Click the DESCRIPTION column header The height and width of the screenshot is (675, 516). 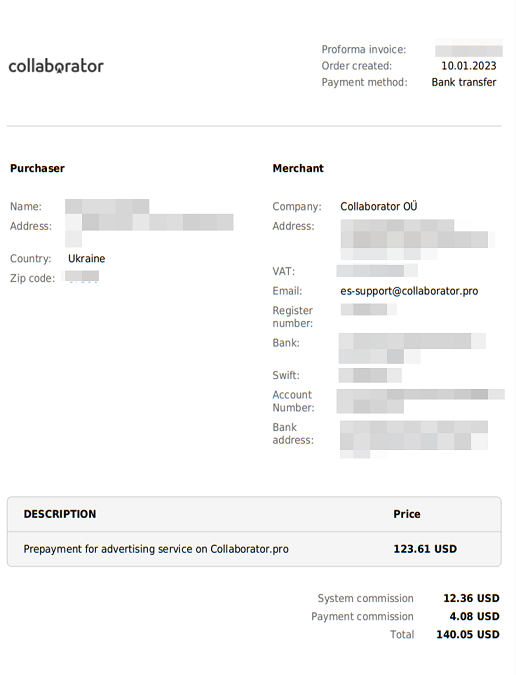pyautogui.click(x=60, y=514)
